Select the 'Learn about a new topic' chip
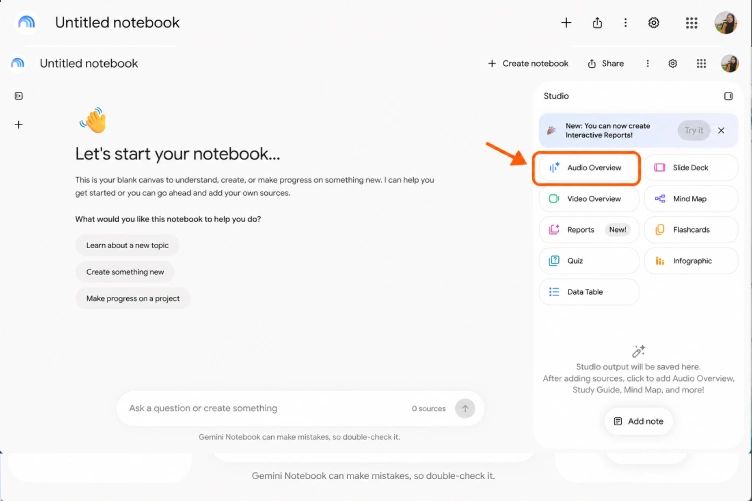The width and height of the screenshot is (752, 501). click(127, 245)
